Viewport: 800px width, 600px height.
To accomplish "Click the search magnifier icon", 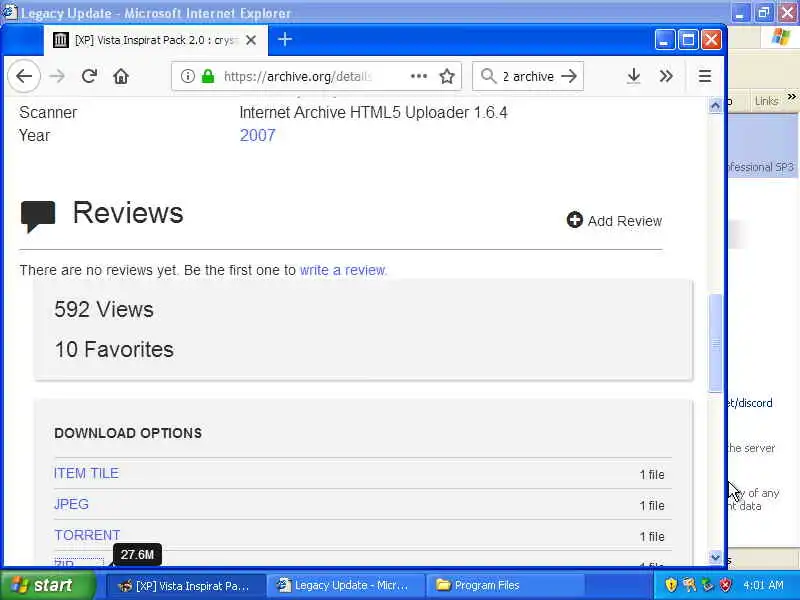I will (488, 76).
